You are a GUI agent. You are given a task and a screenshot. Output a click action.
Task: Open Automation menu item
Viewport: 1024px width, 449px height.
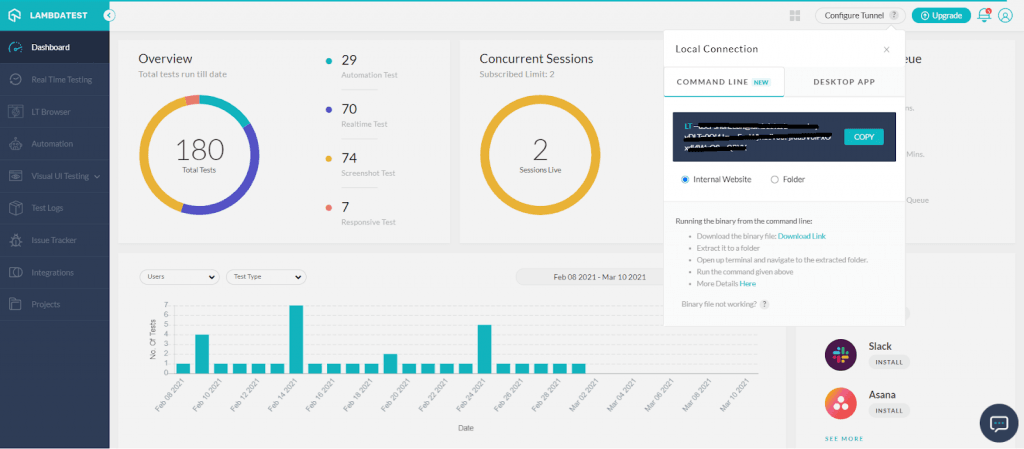(x=55, y=144)
